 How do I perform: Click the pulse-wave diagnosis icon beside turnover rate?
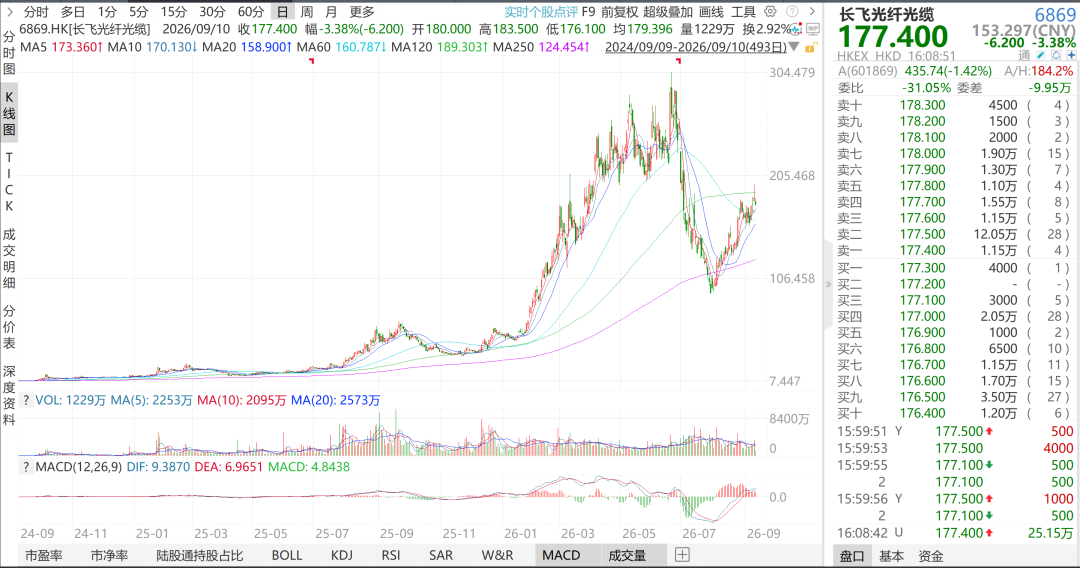(796, 30)
